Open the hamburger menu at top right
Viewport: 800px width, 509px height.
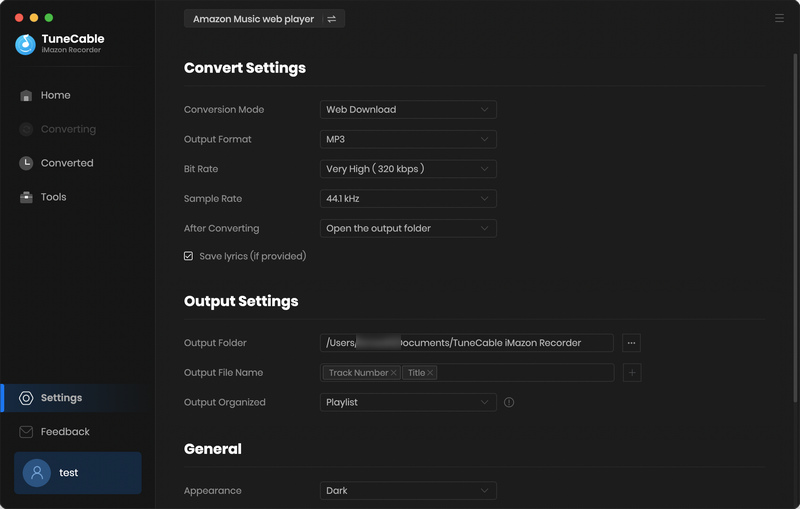click(779, 18)
